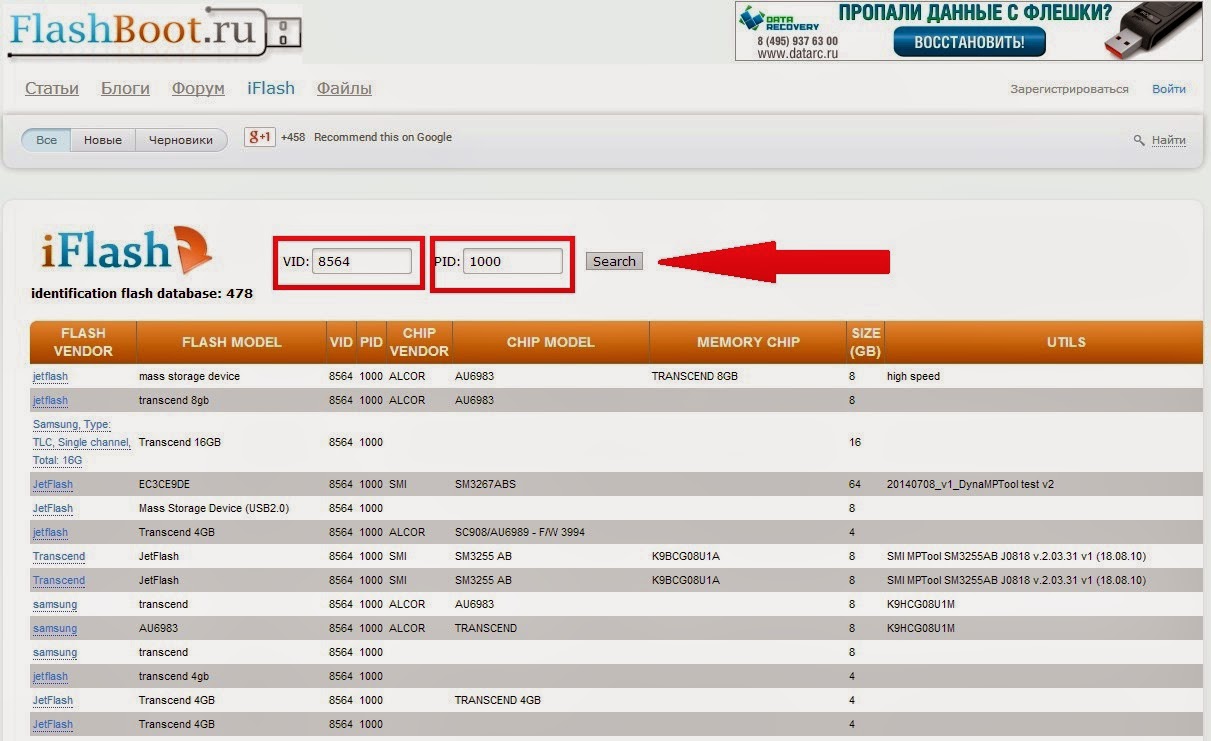The height and width of the screenshot is (741, 1211).
Task: Click the 'high speed' utils cell
Action: [913, 376]
